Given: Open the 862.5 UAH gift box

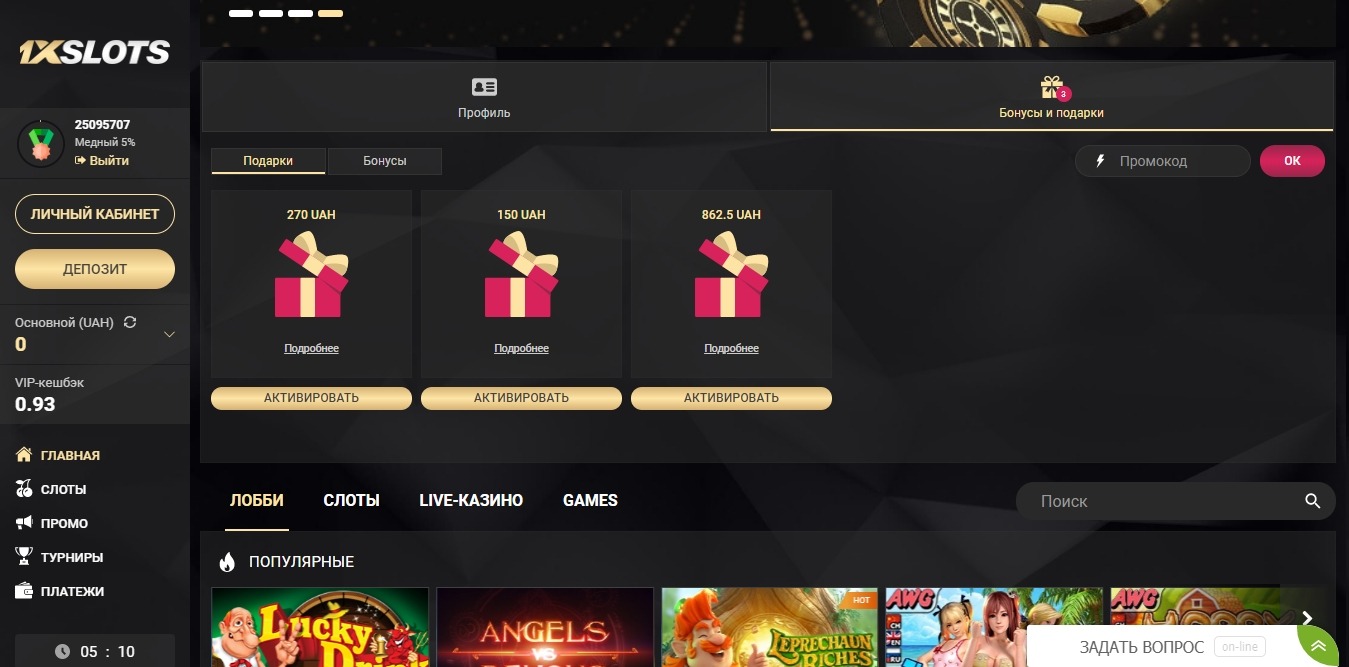Looking at the screenshot, I should pos(731,275).
